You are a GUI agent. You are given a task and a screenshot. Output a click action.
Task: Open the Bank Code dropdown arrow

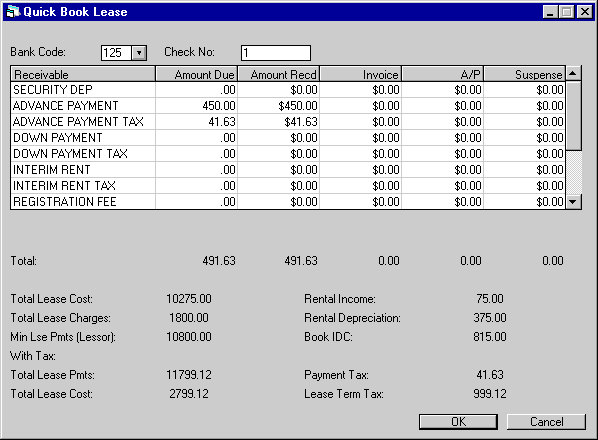click(139, 53)
